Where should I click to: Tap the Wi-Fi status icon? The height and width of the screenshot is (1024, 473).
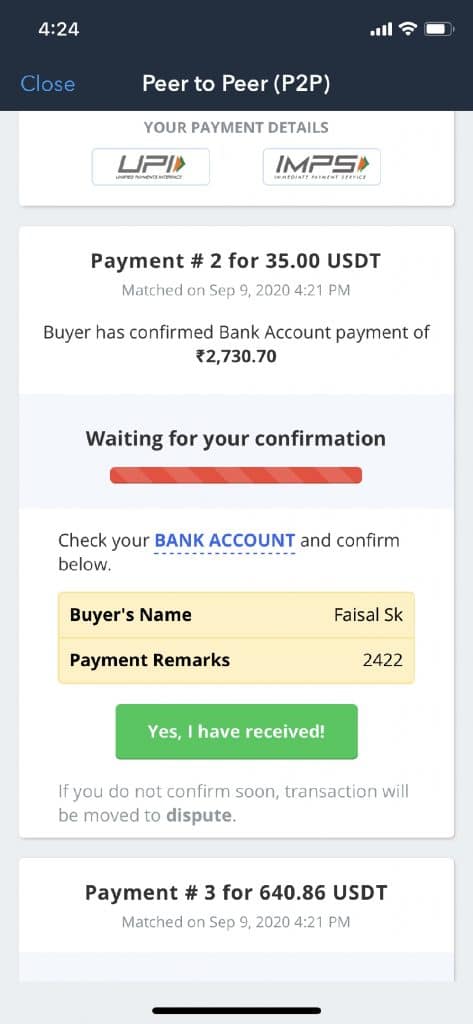[408, 29]
